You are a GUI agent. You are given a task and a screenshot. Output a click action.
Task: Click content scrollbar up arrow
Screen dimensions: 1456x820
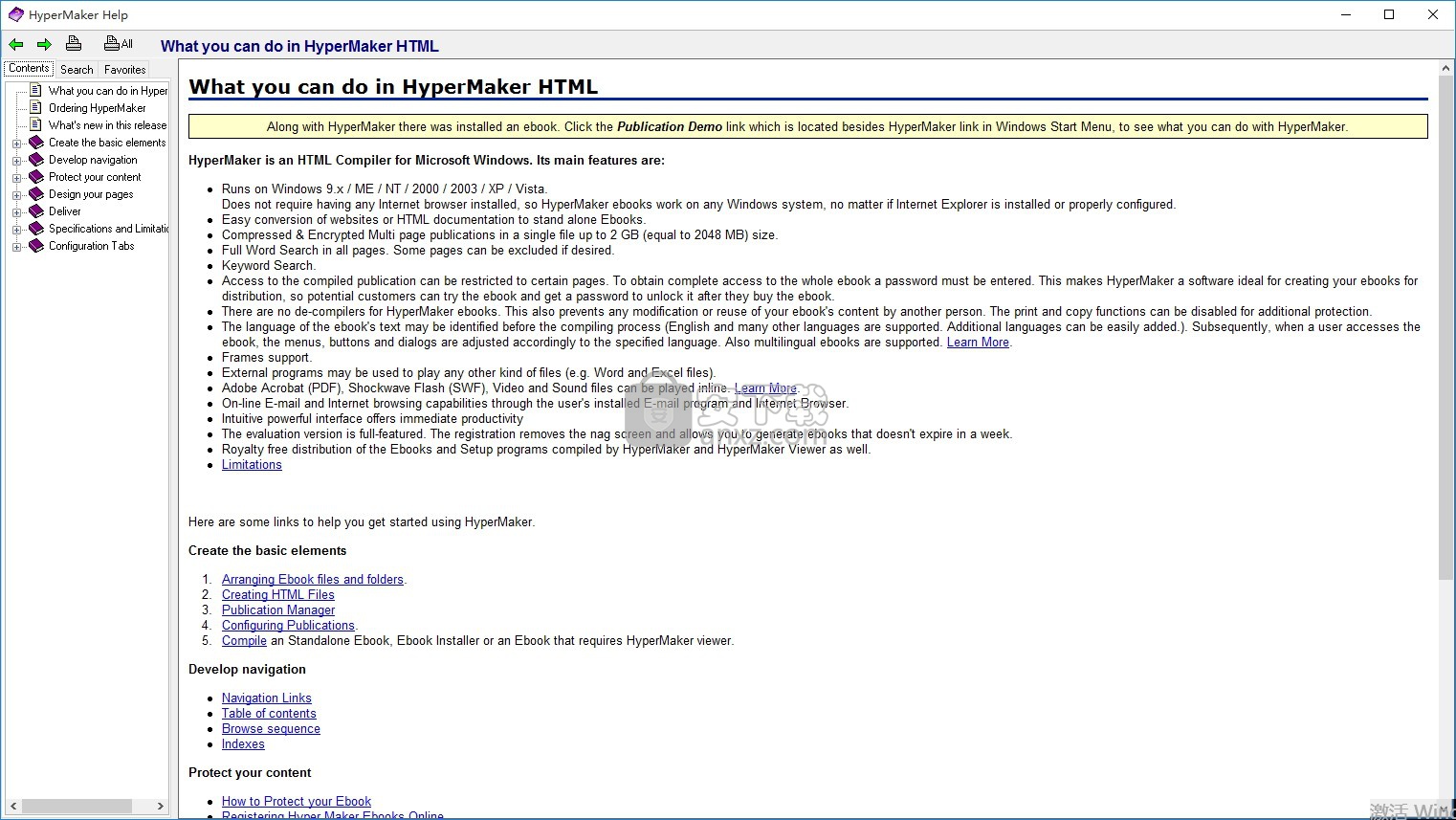1446,68
